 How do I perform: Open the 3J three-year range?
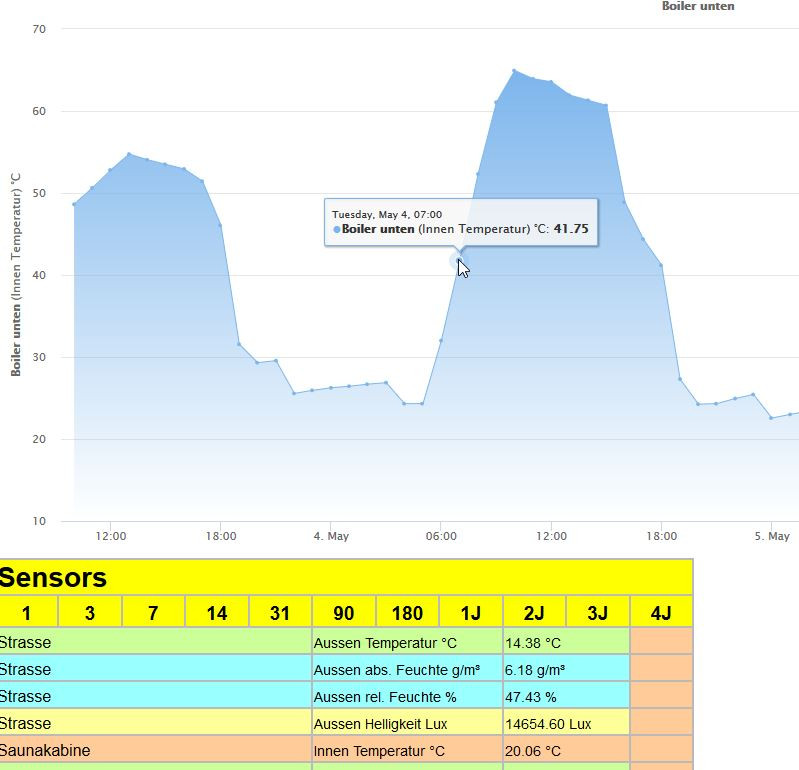597,612
